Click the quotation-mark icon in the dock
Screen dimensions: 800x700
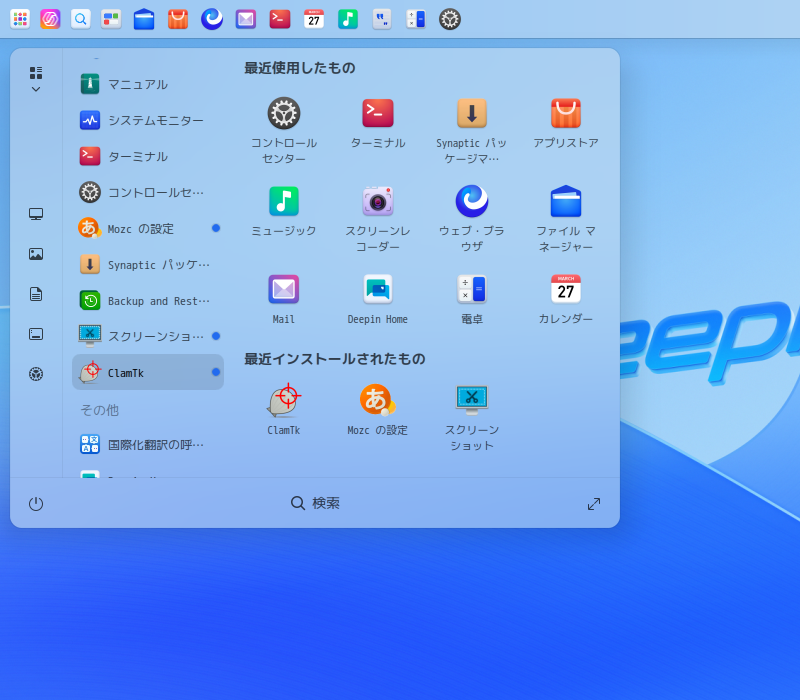pyautogui.click(x=382, y=19)
